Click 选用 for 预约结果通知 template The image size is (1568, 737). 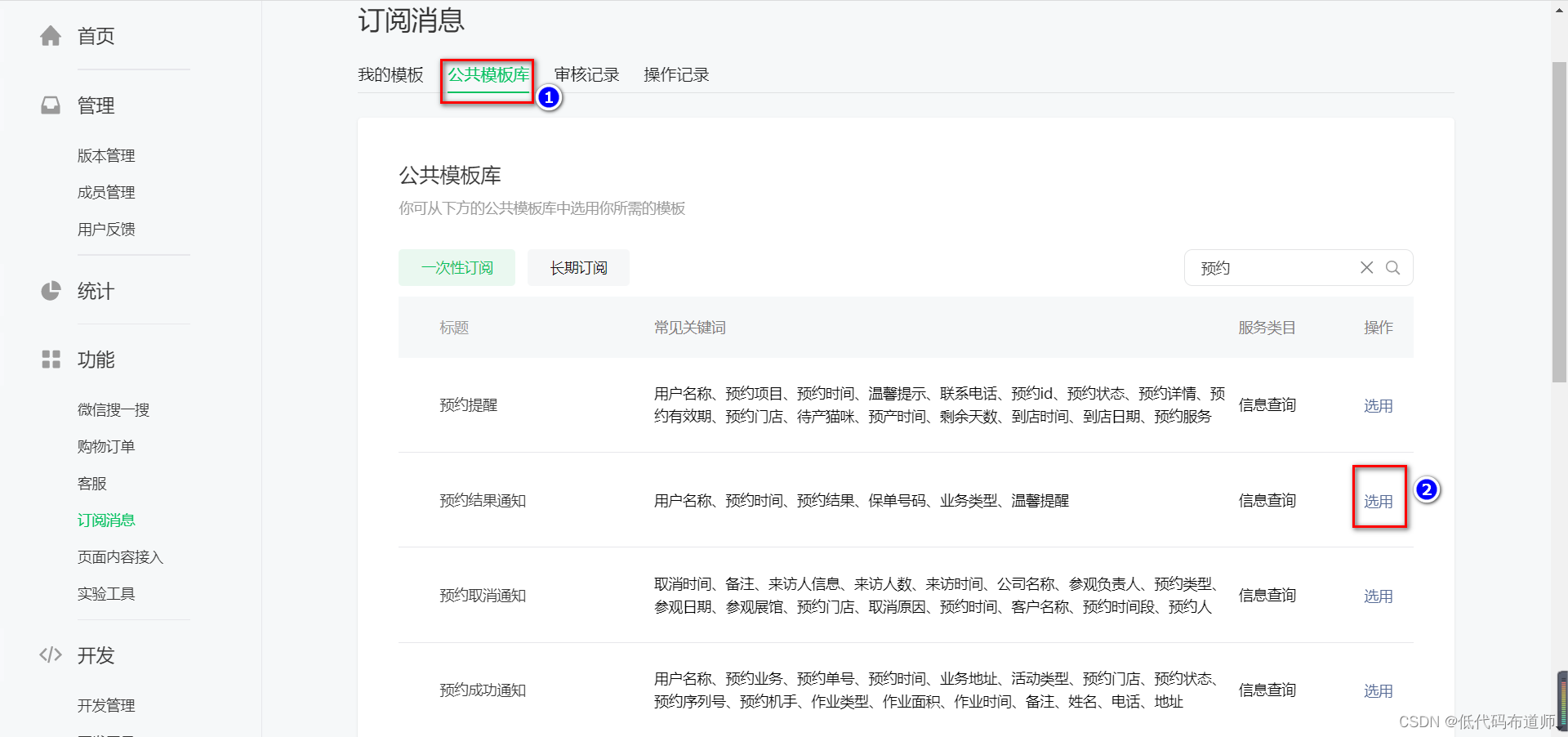pos(1378,501)
